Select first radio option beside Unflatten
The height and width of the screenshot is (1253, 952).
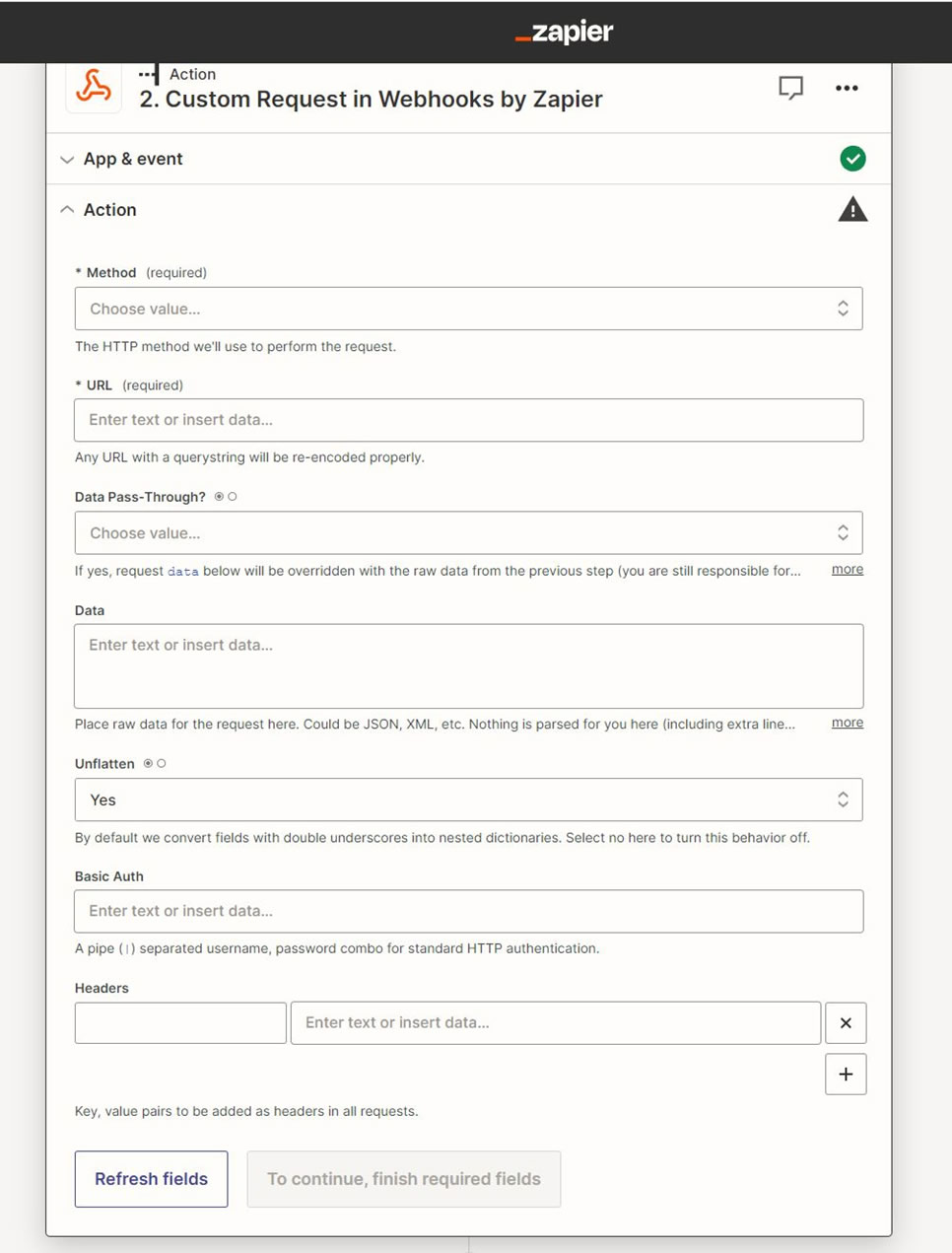click(148, 763)
